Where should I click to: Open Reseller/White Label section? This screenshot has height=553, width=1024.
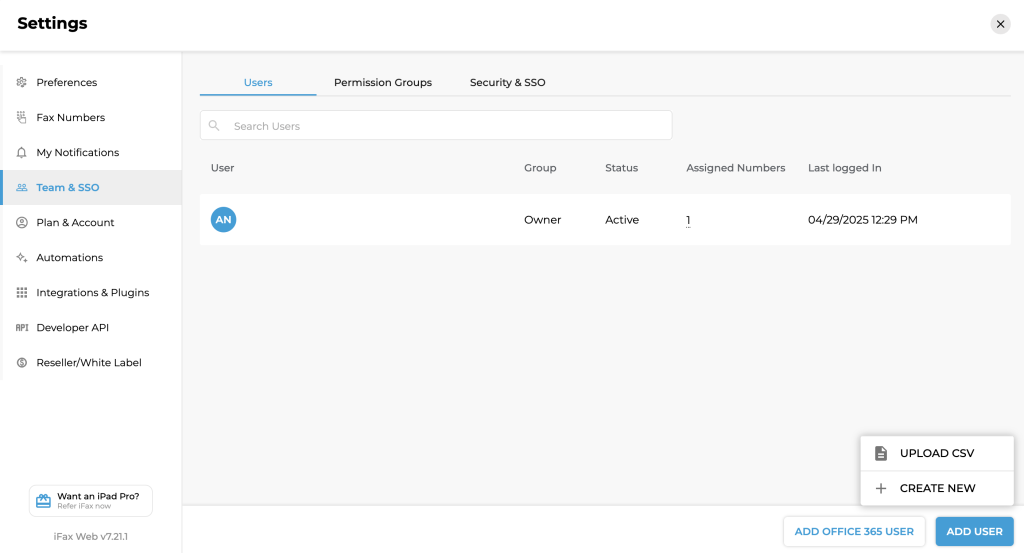[x=91, y=362]
